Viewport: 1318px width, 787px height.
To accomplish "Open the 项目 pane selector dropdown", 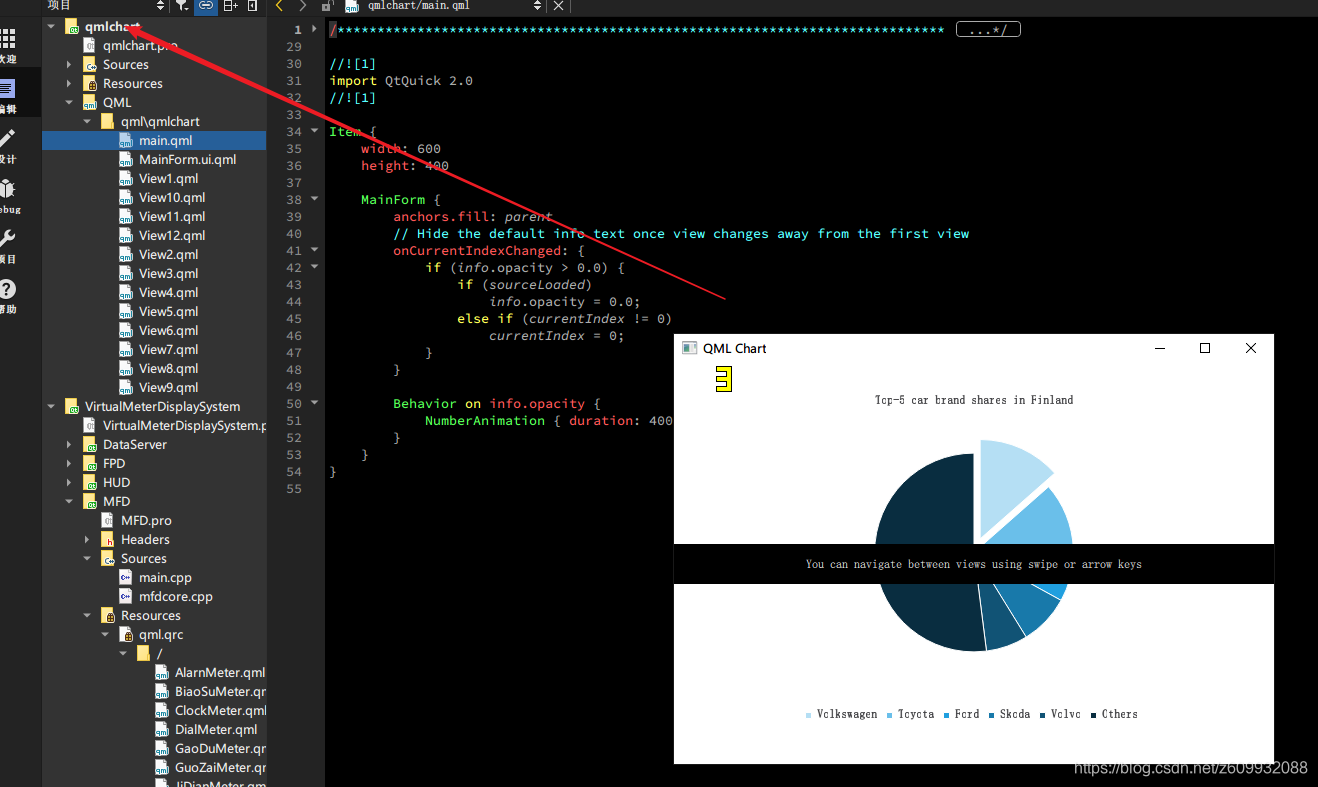I will (160, 7).
